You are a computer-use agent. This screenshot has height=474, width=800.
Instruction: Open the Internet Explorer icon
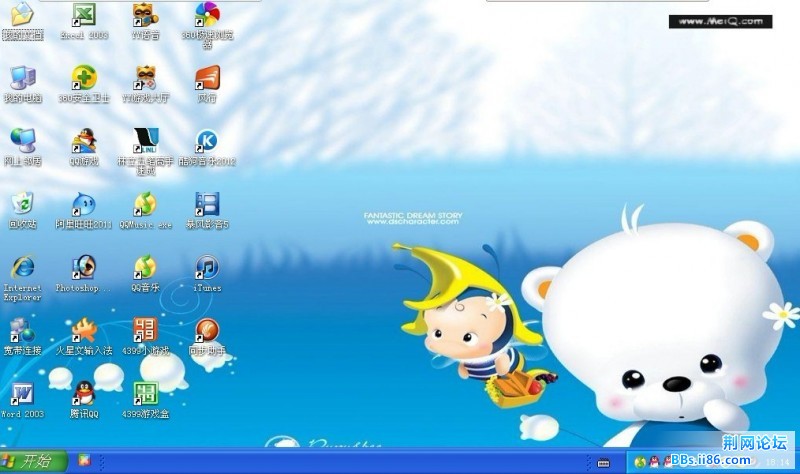point(22,267)
